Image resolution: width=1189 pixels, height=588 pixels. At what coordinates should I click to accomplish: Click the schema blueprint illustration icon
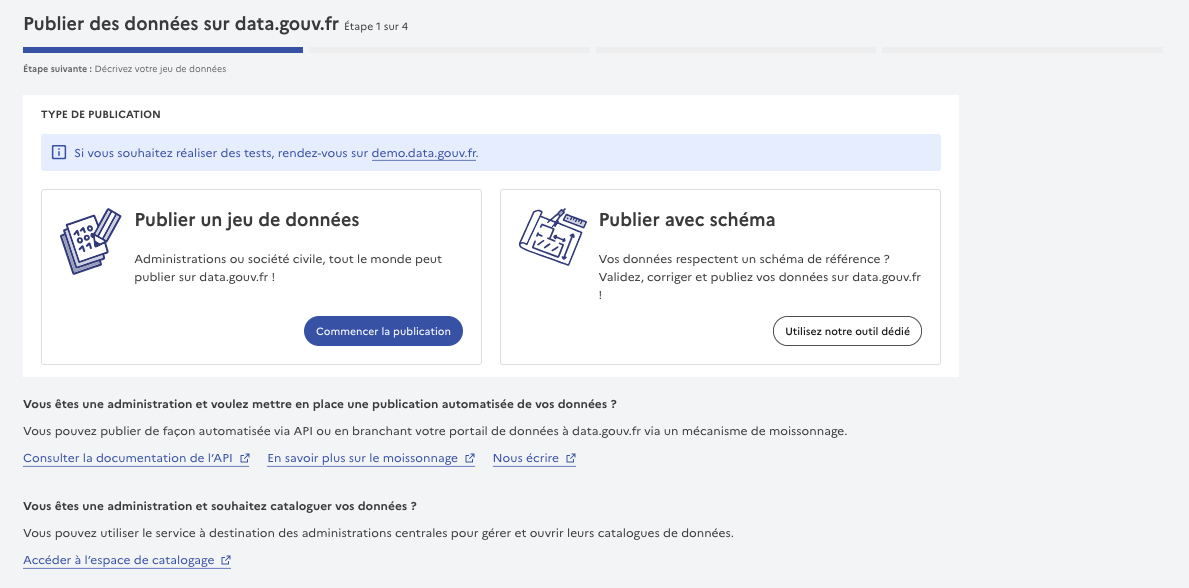[554, 237]
